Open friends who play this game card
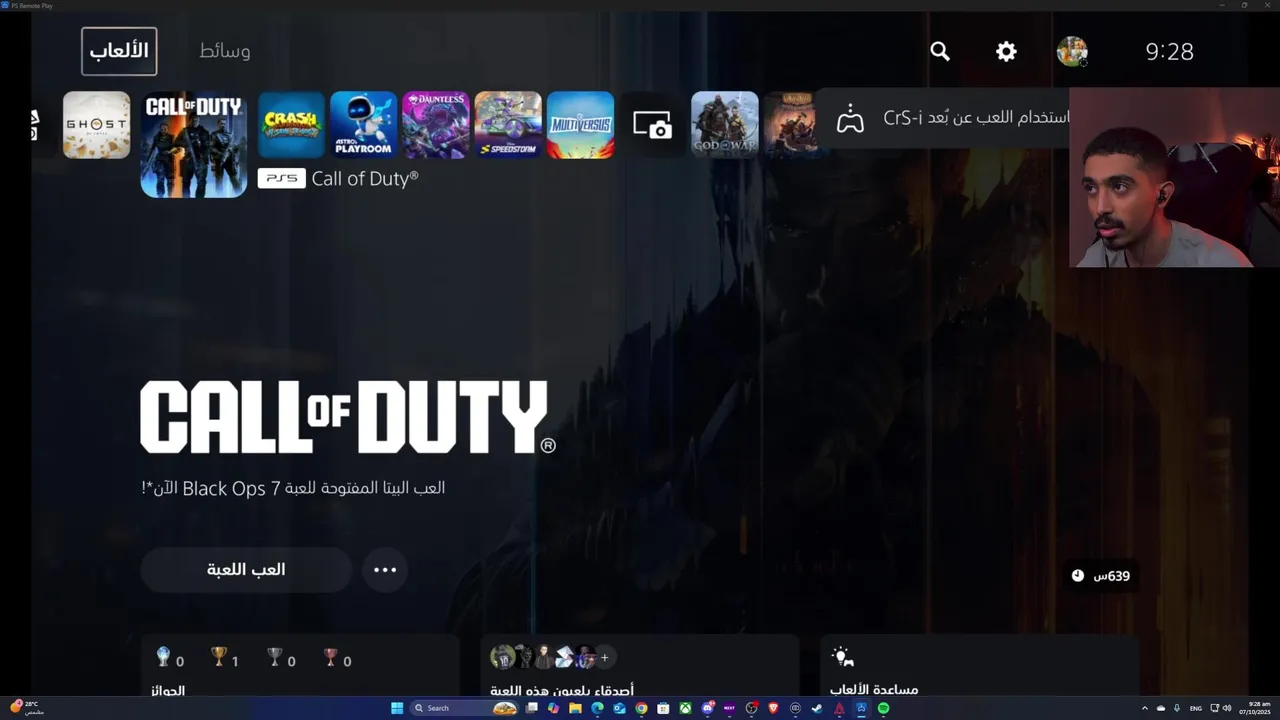 [x=640, y=667]
